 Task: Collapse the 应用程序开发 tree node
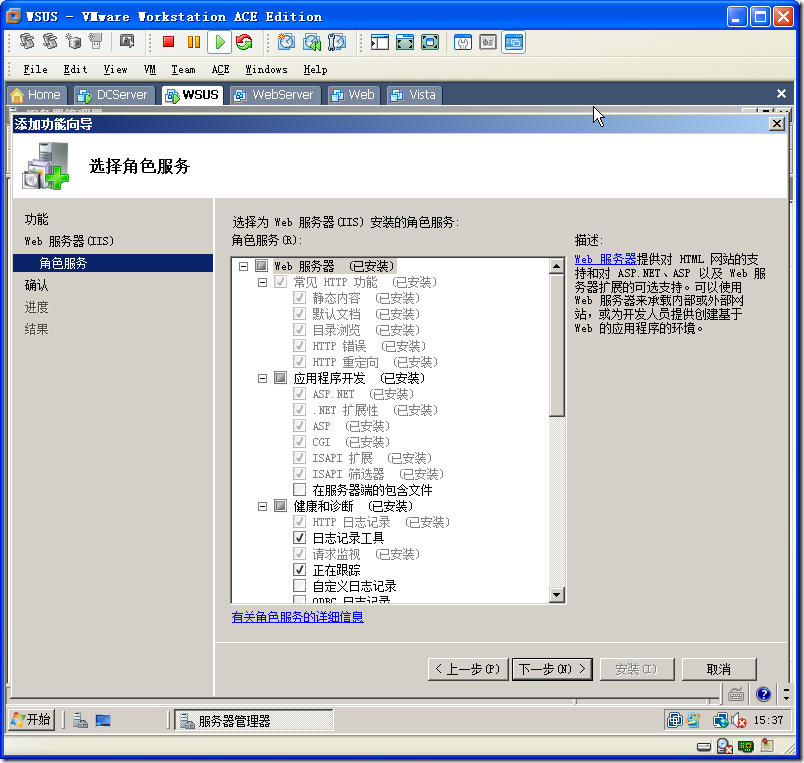[262, 378]
